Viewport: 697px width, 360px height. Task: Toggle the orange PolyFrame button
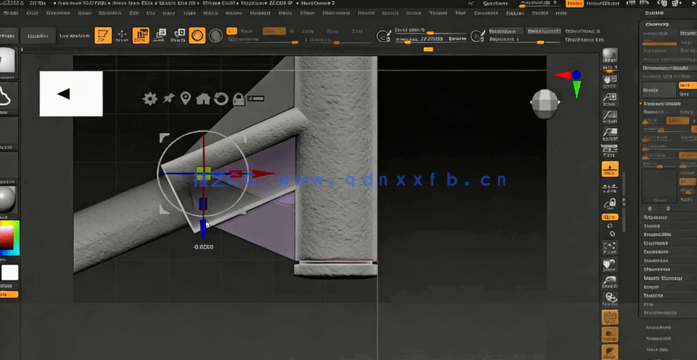(x=610, y=317)
